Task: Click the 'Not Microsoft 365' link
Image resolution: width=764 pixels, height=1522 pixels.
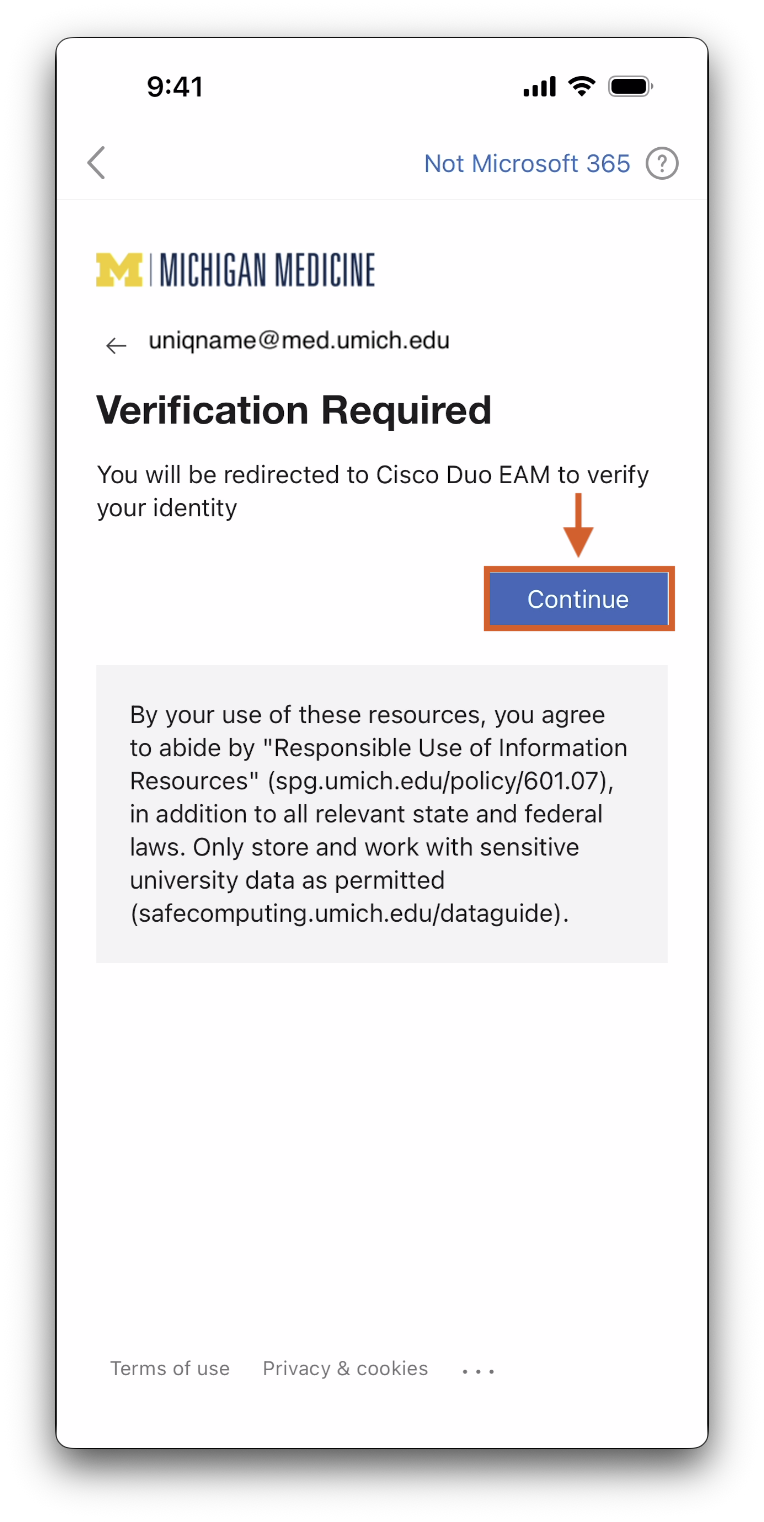Action: [x=527, y=163]
